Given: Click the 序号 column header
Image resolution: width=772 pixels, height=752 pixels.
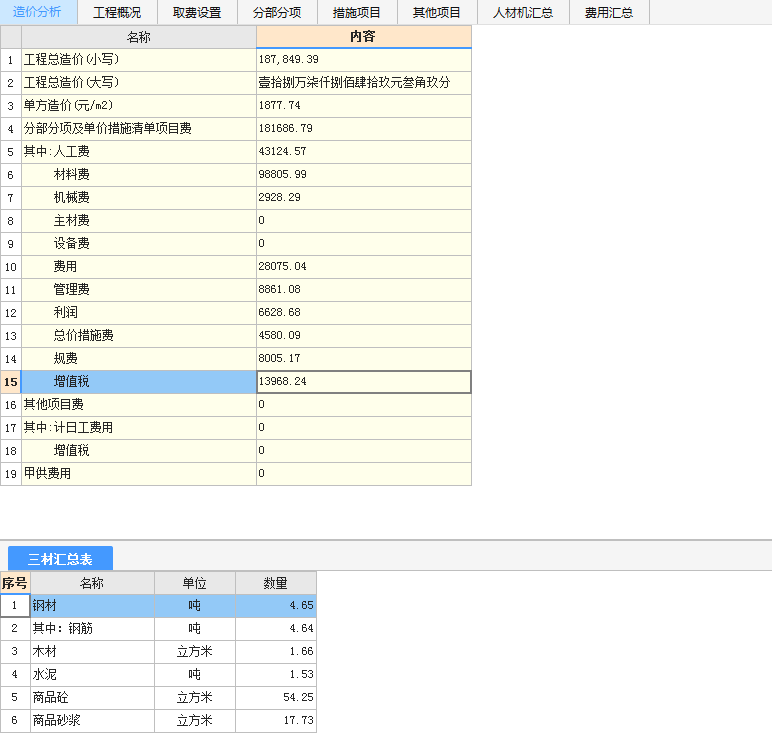Looking at the screenshot, I should click(x=15, y=583).
